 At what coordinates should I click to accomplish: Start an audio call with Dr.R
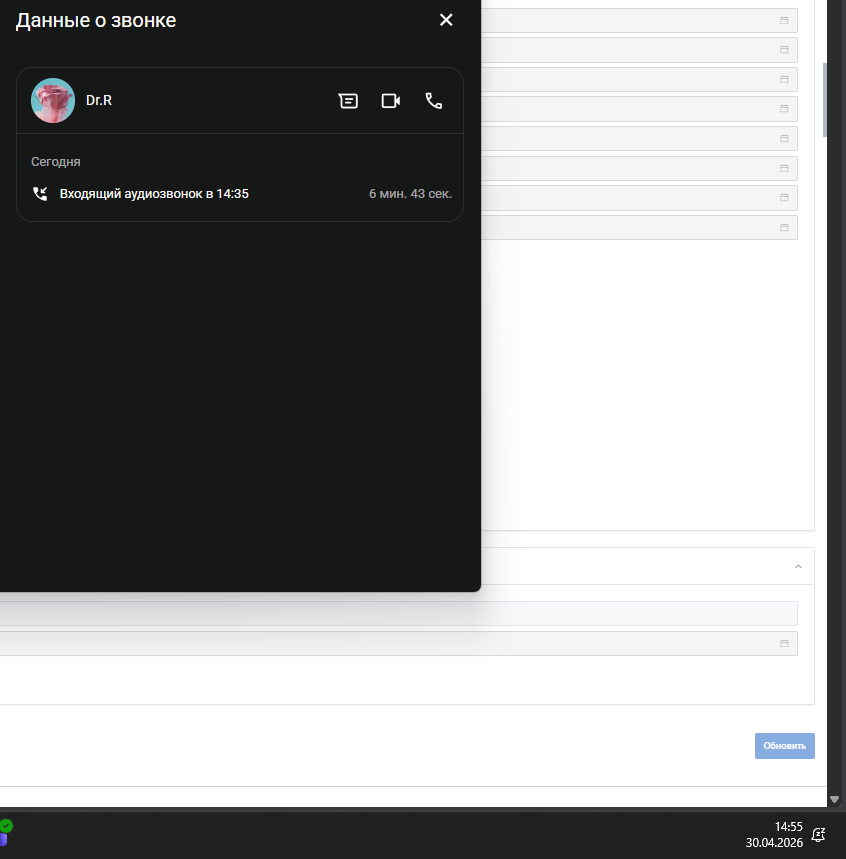click(434, 101)
